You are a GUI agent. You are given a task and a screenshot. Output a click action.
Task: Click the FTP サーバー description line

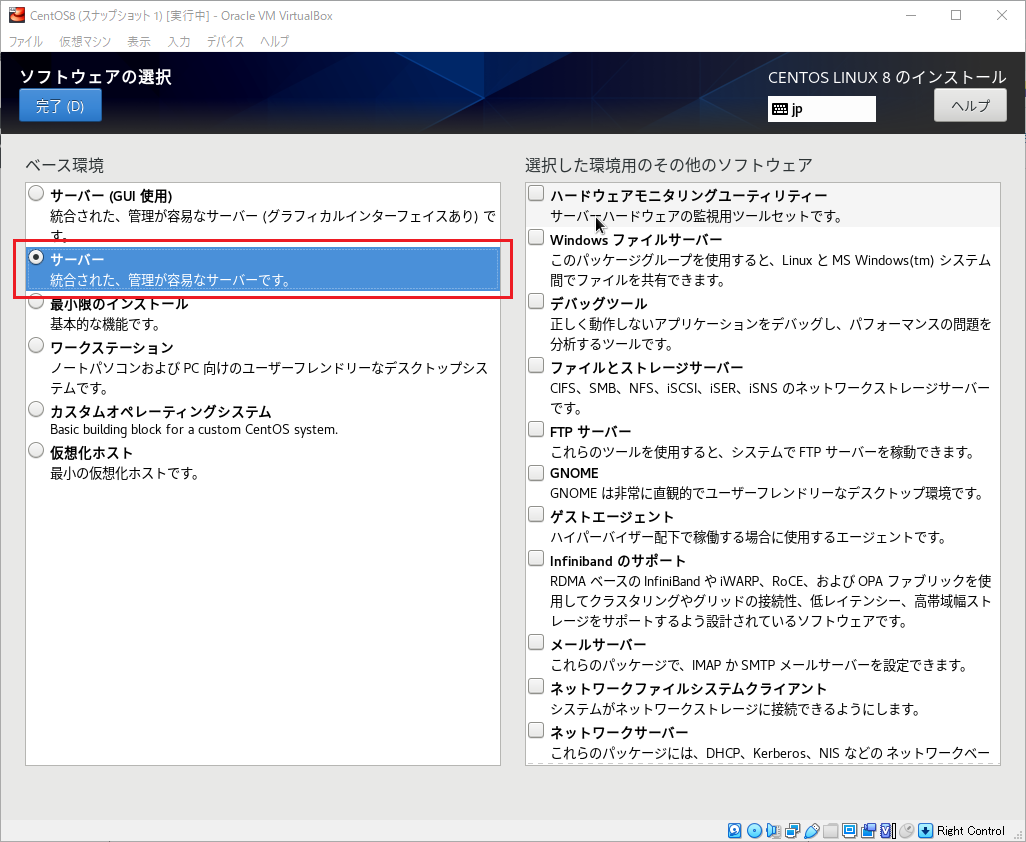click(764, 452)
